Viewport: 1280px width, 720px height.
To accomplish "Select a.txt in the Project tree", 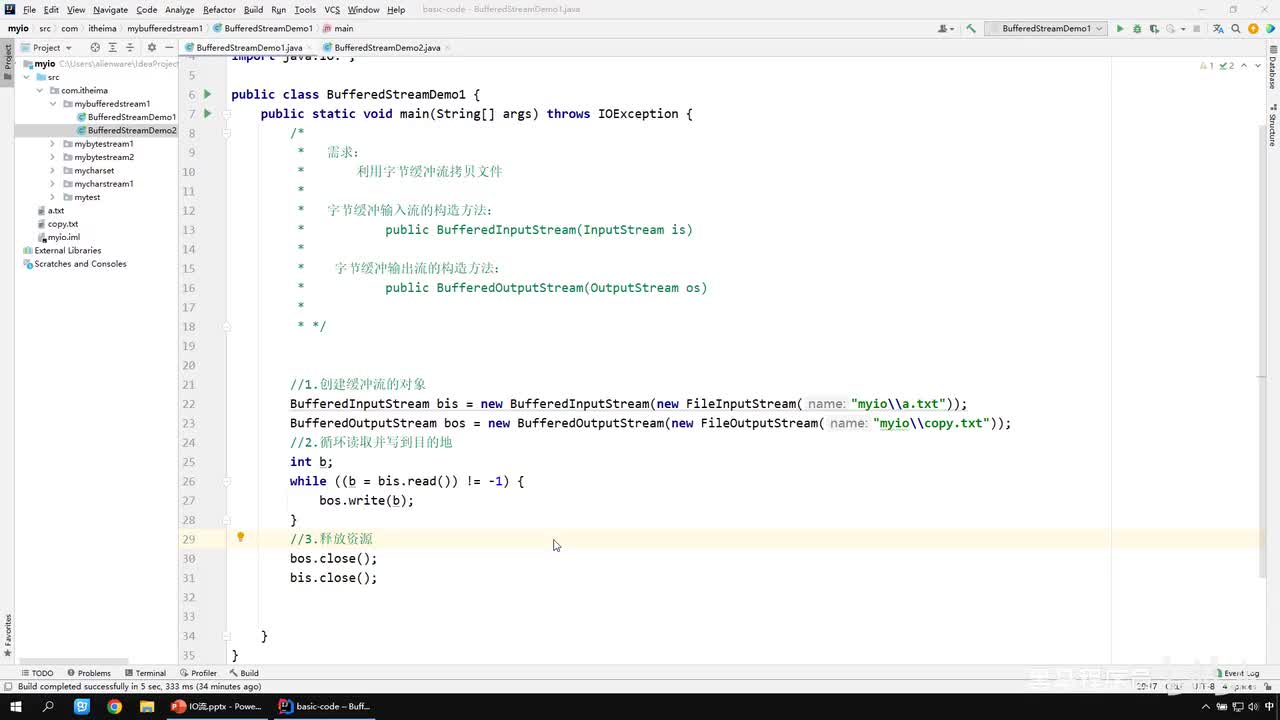I will pyautogui.click(x=55, y=211).
